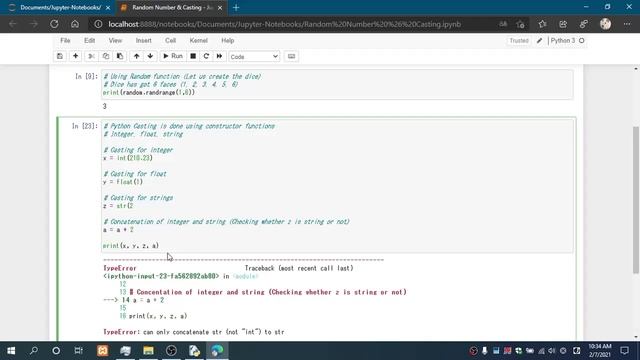Open the Insert menu
640x360 pixels.
[144, 40]
